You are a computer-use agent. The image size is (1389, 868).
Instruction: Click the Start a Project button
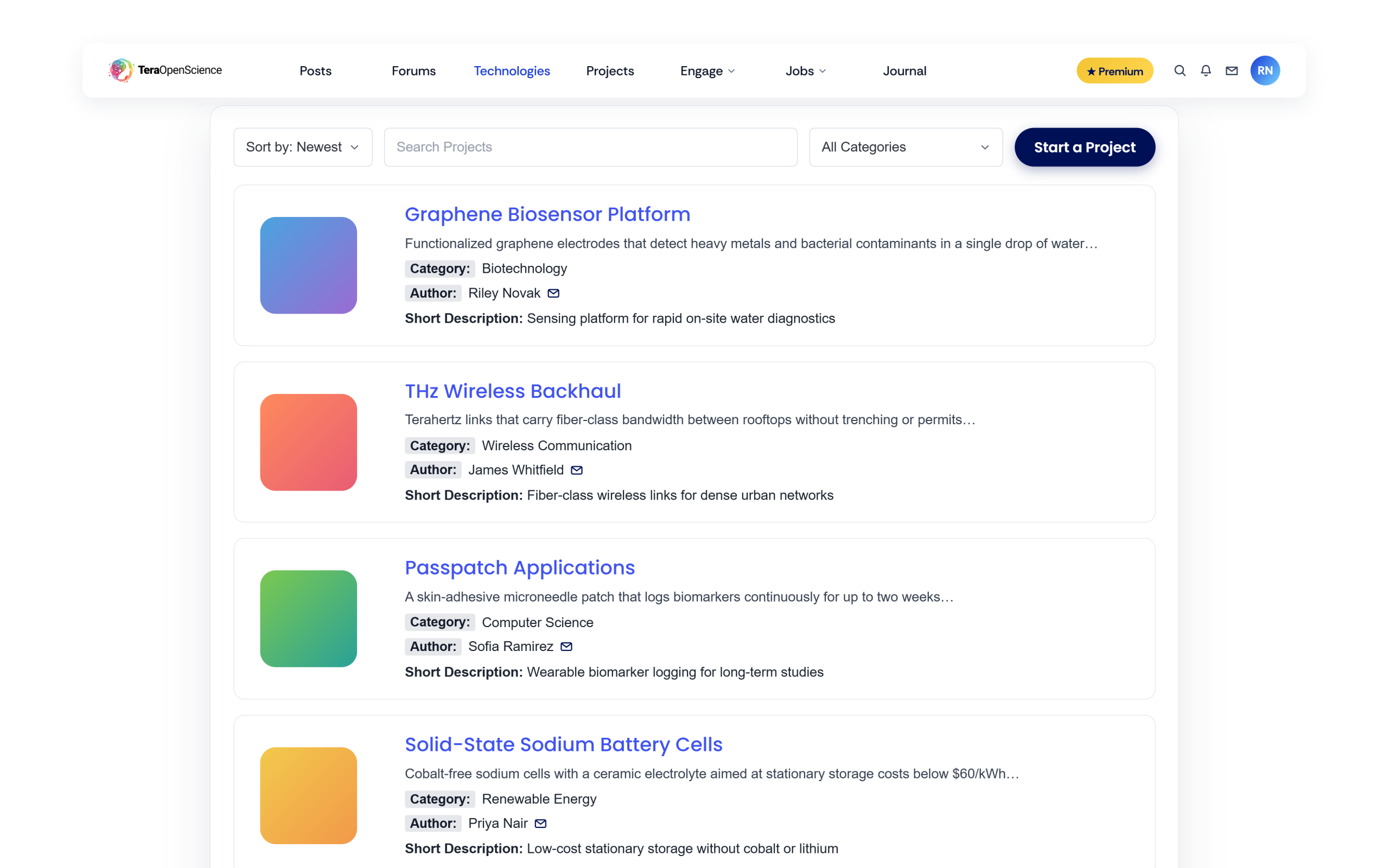click(x=1084, y=147)
